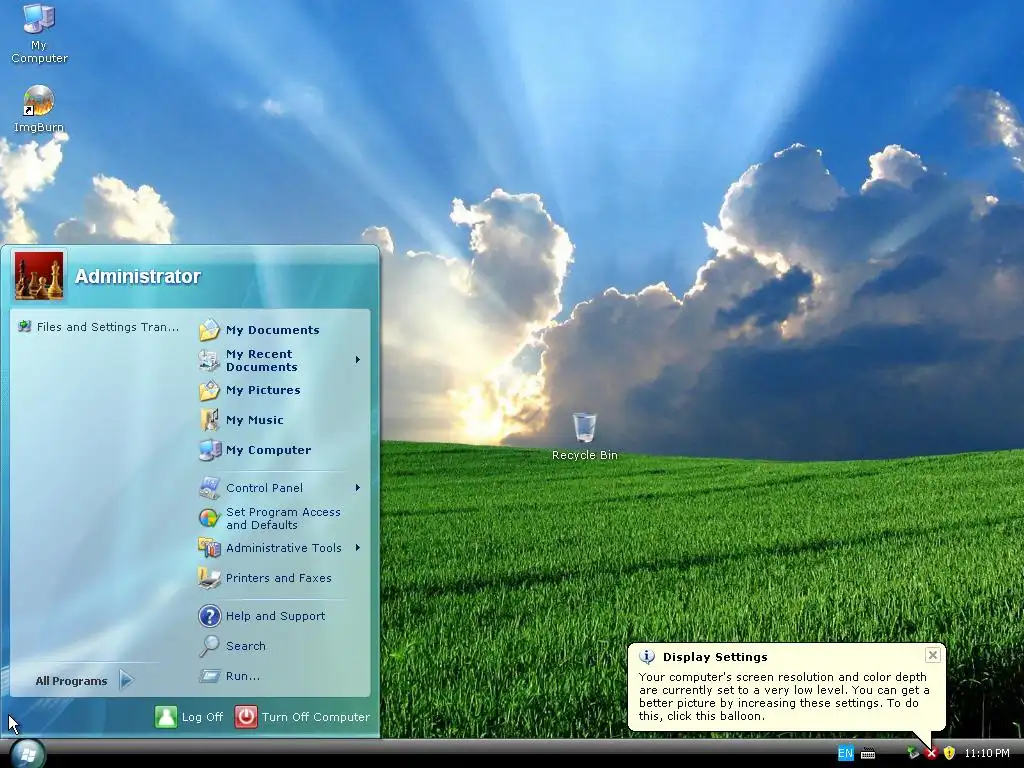Open My Computer desktop icon
Image resolution: width=1024 pixels, height=768 pixels.
[x=39, y=34]
